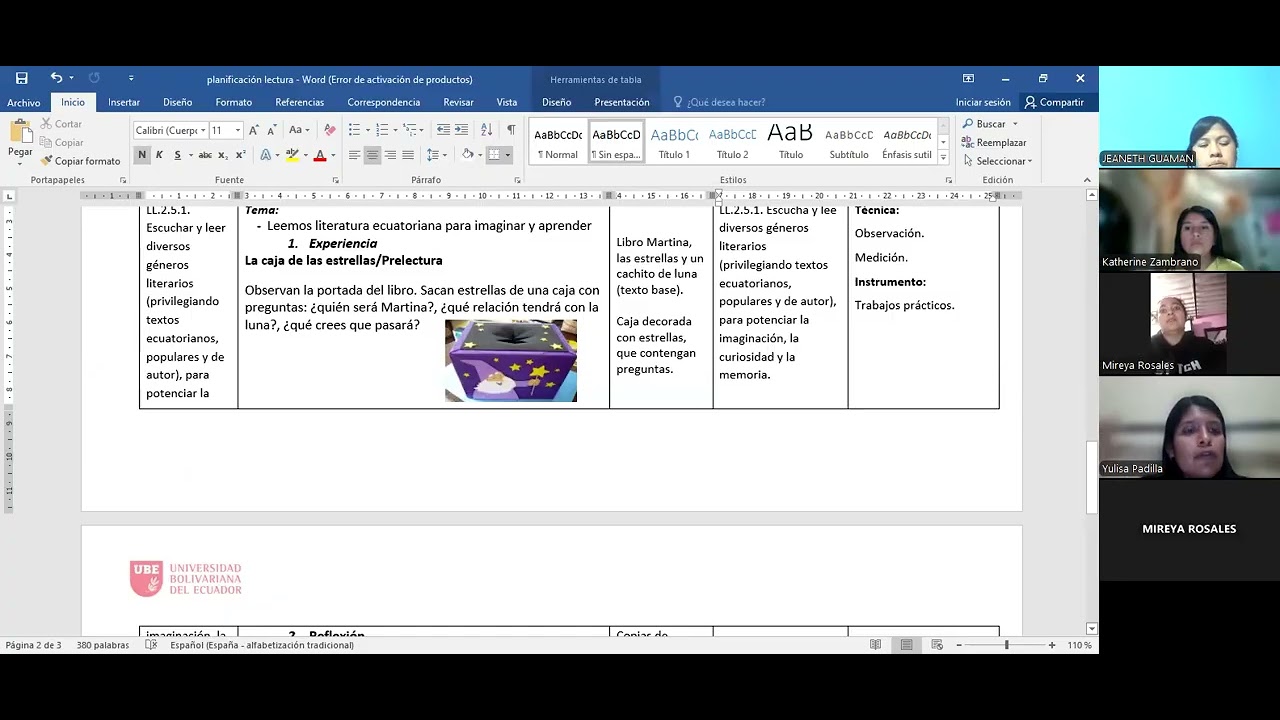The width and height of the screenshot is (1280, 720).
Task: Open the Quick Access Toolbar customization dropdown
Action: pyautogui.click(x=131, y=78)
